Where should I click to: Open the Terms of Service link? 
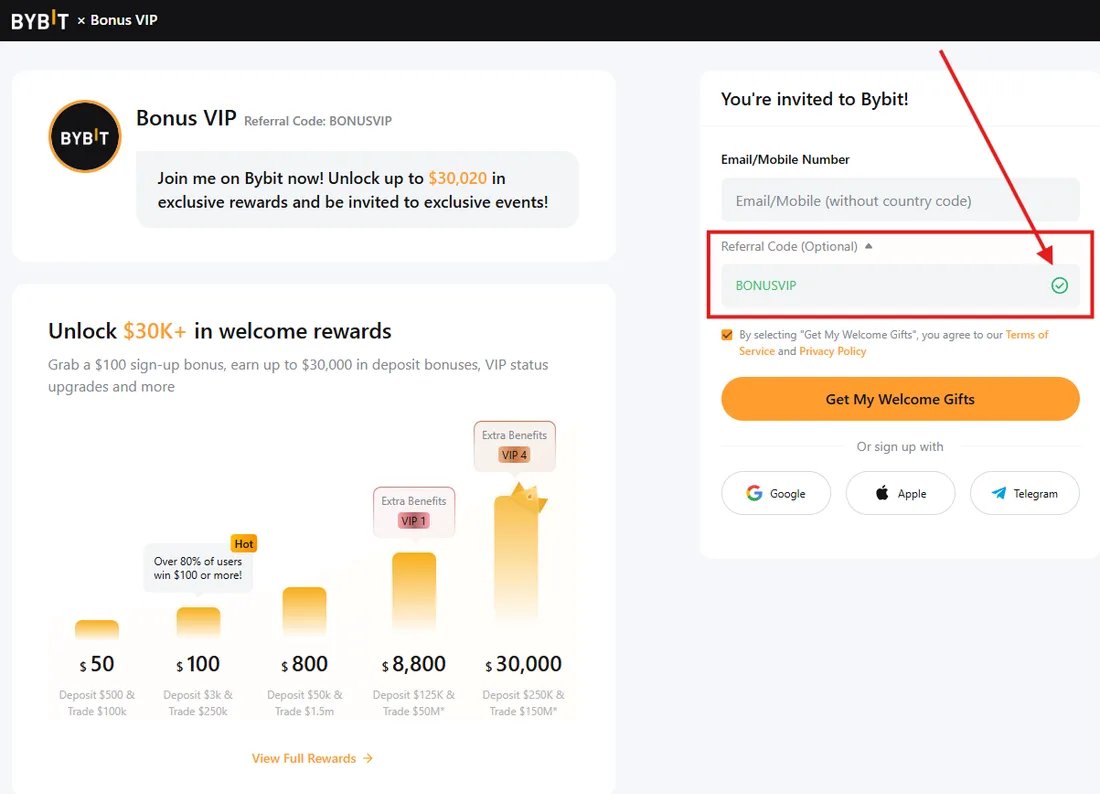click(1027, 335)
